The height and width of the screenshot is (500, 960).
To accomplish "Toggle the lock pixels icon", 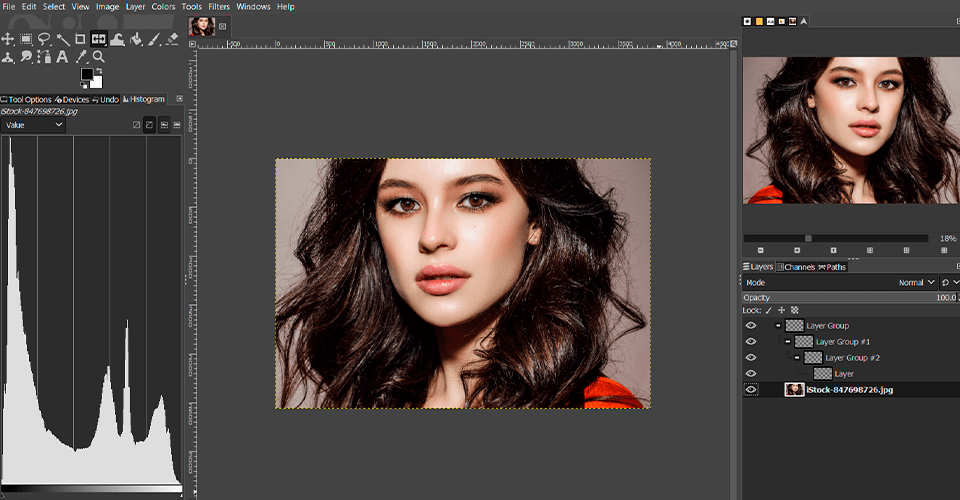I will pos(768,310).
